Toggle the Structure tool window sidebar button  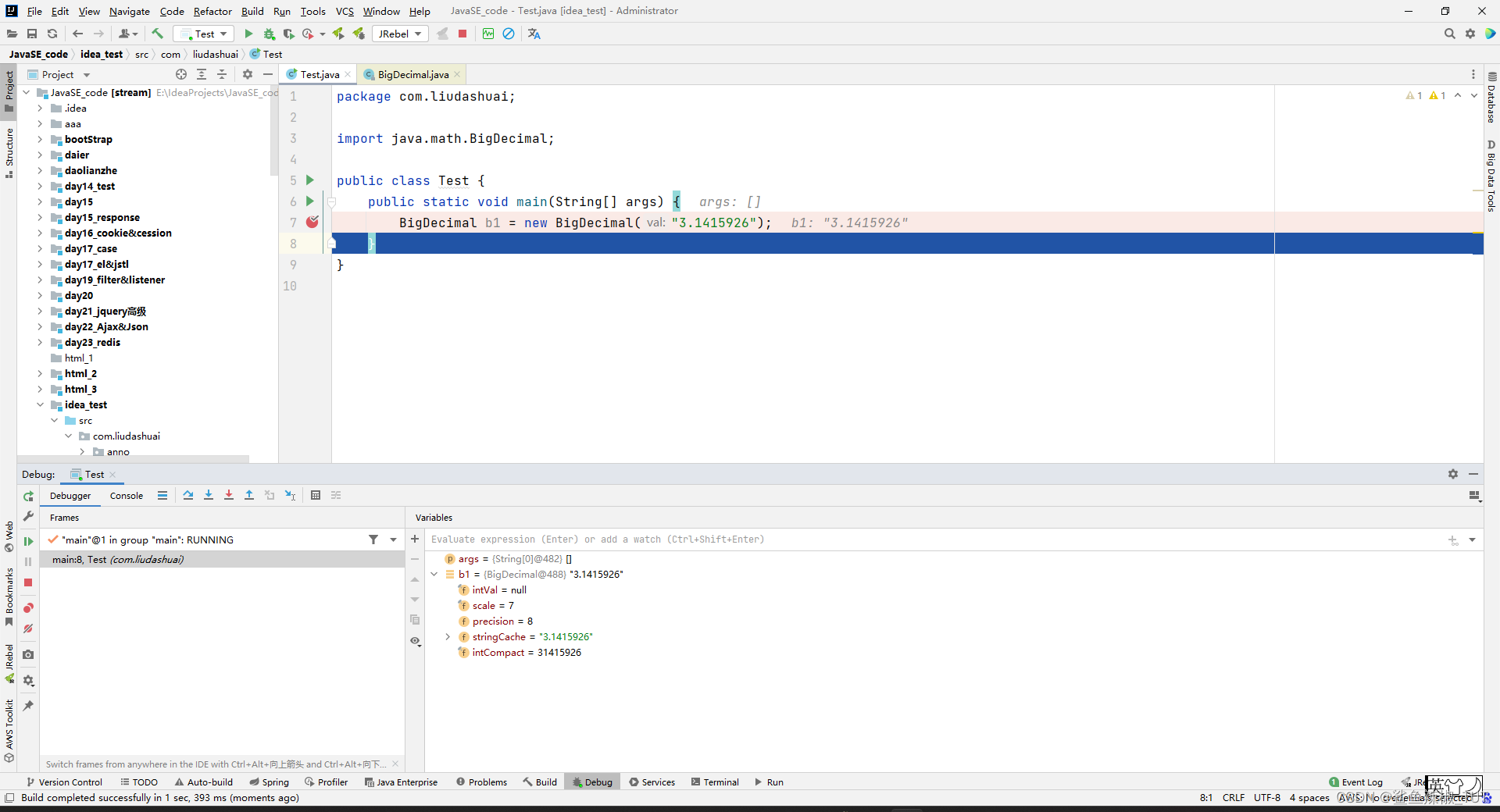[9, 152]
